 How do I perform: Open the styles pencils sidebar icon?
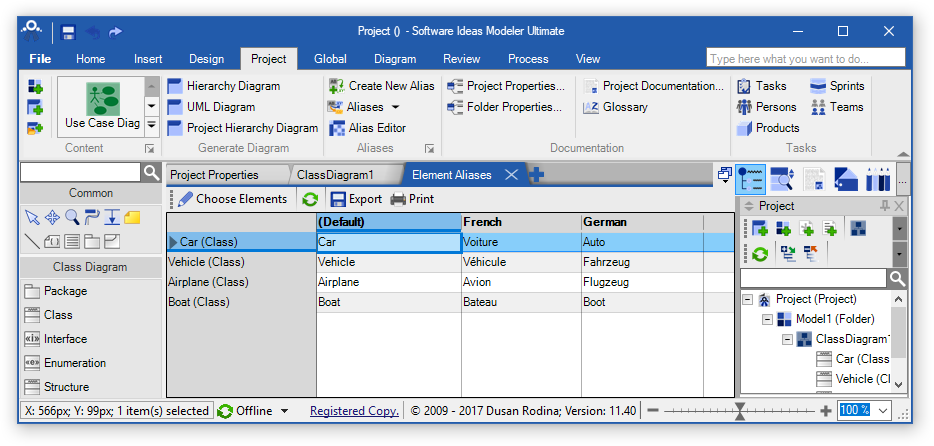pyautogui.click(x=878, y=179)
